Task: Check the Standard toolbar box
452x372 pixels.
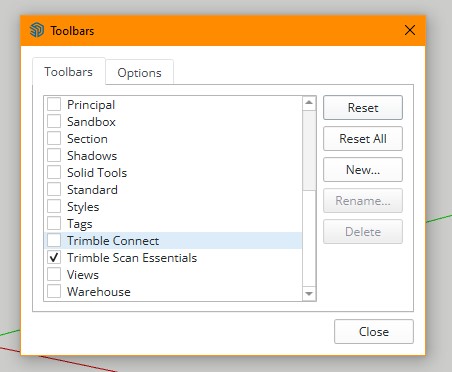Action: pyautogui.click(x=54, y=189)
